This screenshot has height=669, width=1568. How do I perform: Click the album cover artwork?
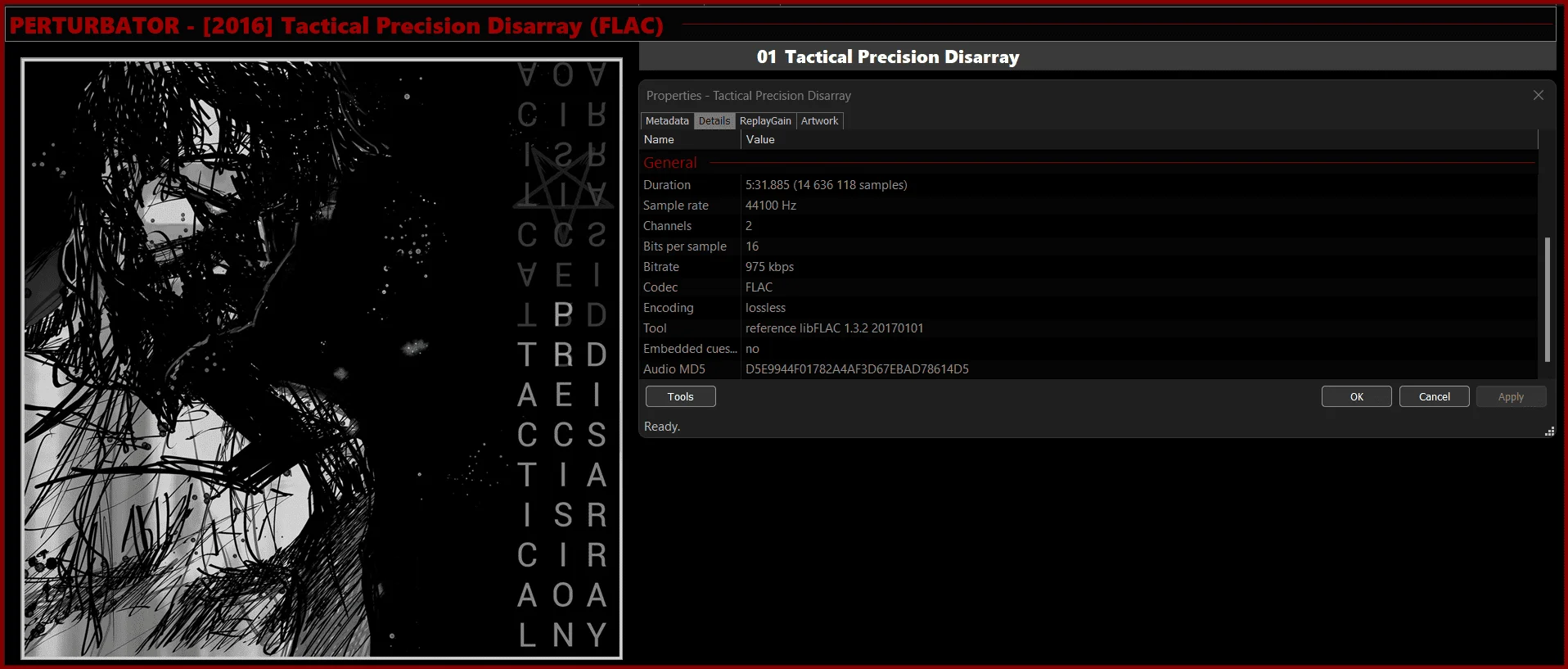tap(322, 359)
